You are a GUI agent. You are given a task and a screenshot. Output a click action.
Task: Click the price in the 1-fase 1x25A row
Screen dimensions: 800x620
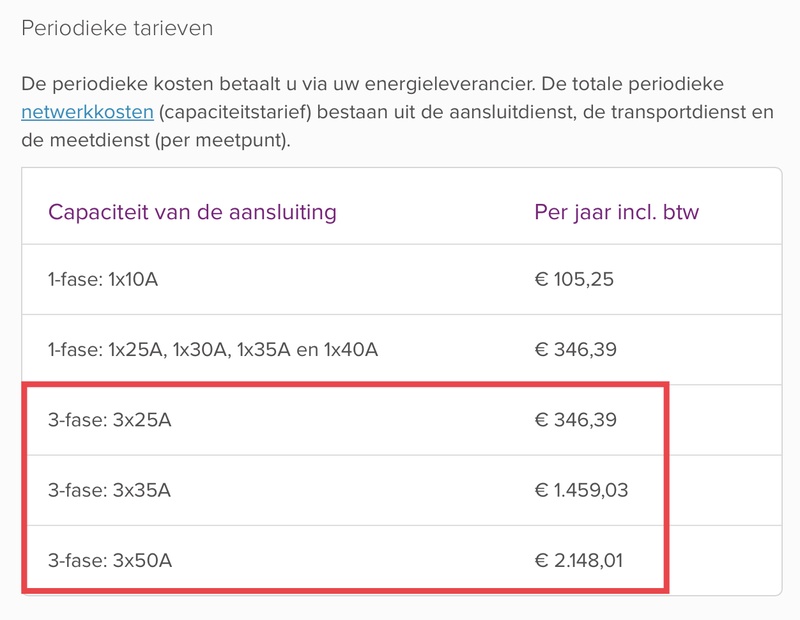[575, 349]
